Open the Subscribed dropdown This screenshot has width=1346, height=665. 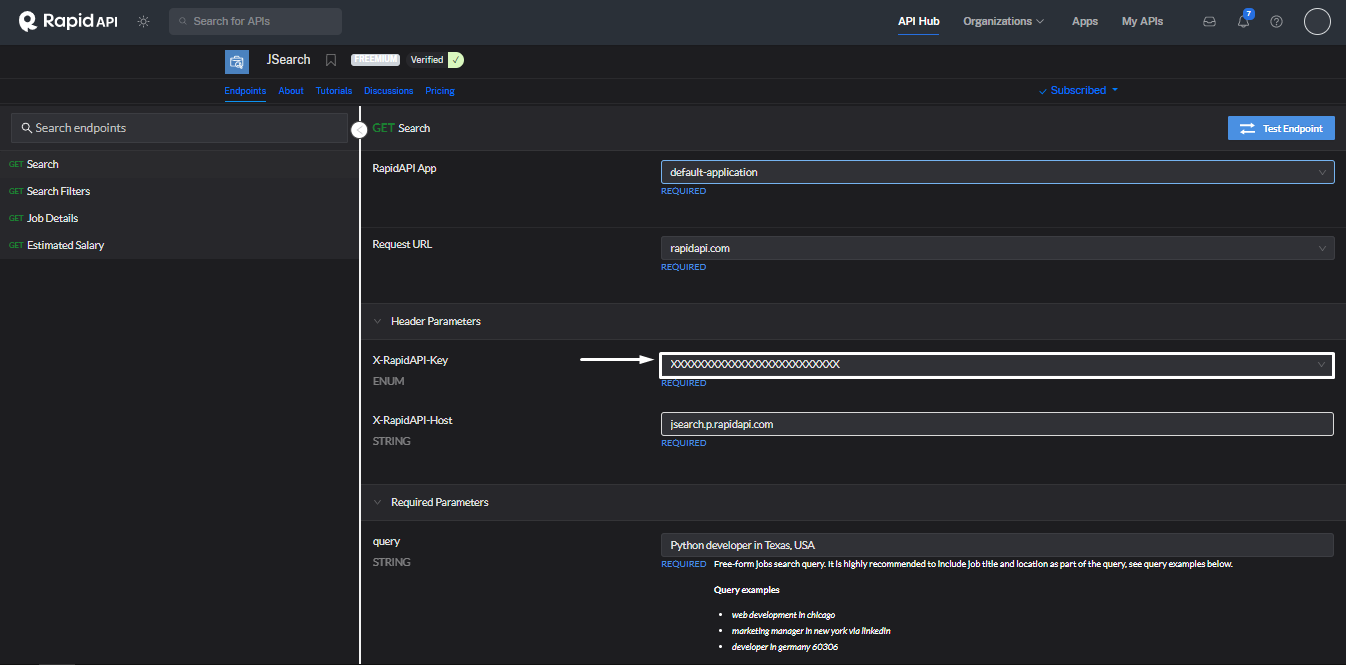tap(1078, 90)
